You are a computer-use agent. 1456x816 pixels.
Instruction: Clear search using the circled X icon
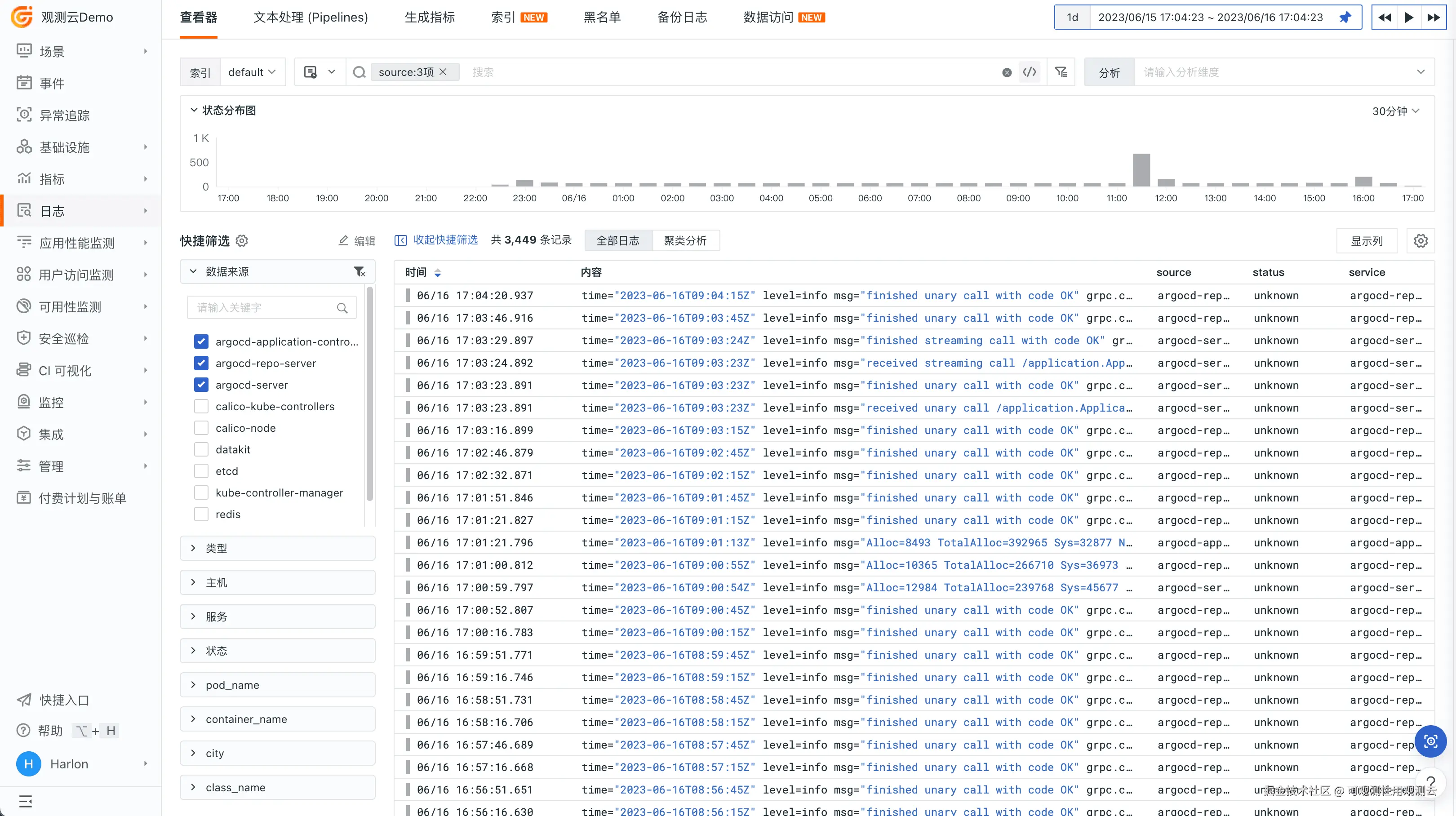(1007, 72)
